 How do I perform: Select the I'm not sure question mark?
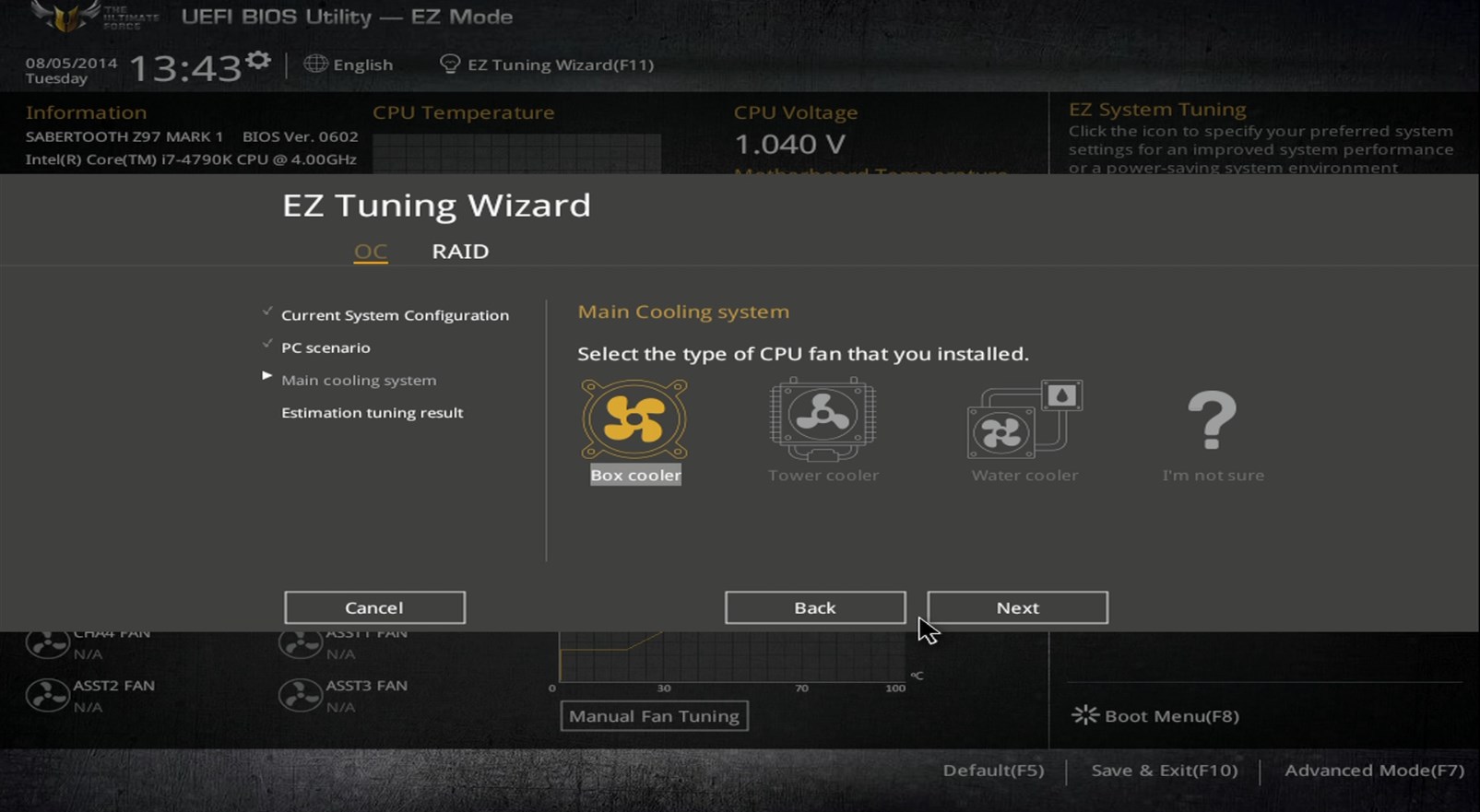(x=1212, y=420)
